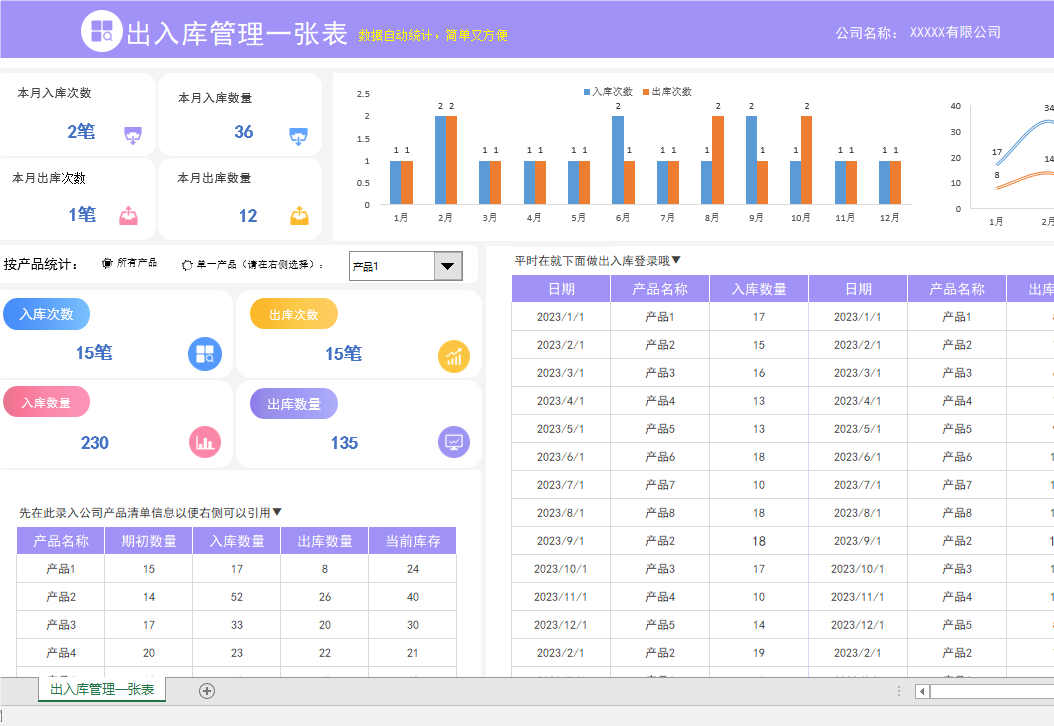Image resolution: width=1054 pixels, height=726 pixels.
Task: Click the company name XXXXX有限公司 cell
Action: point(955,32)
